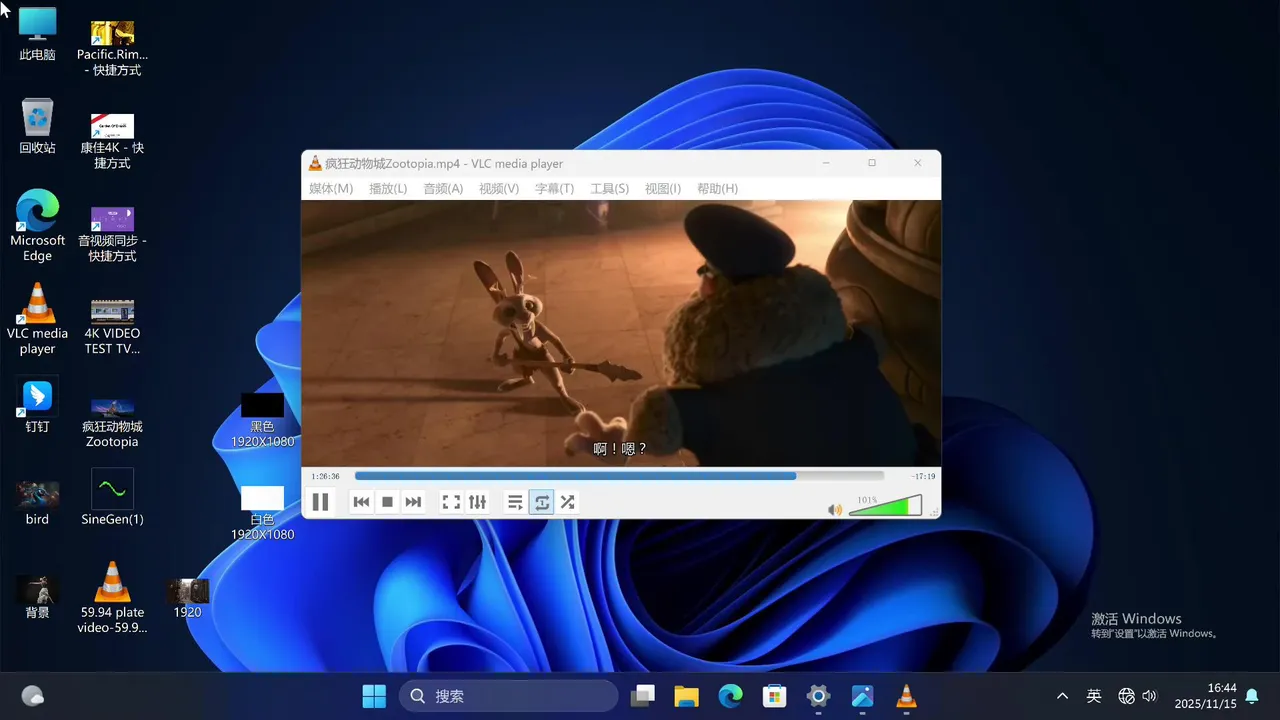Open Settings gear in taskbar

(x=818, y=696)
